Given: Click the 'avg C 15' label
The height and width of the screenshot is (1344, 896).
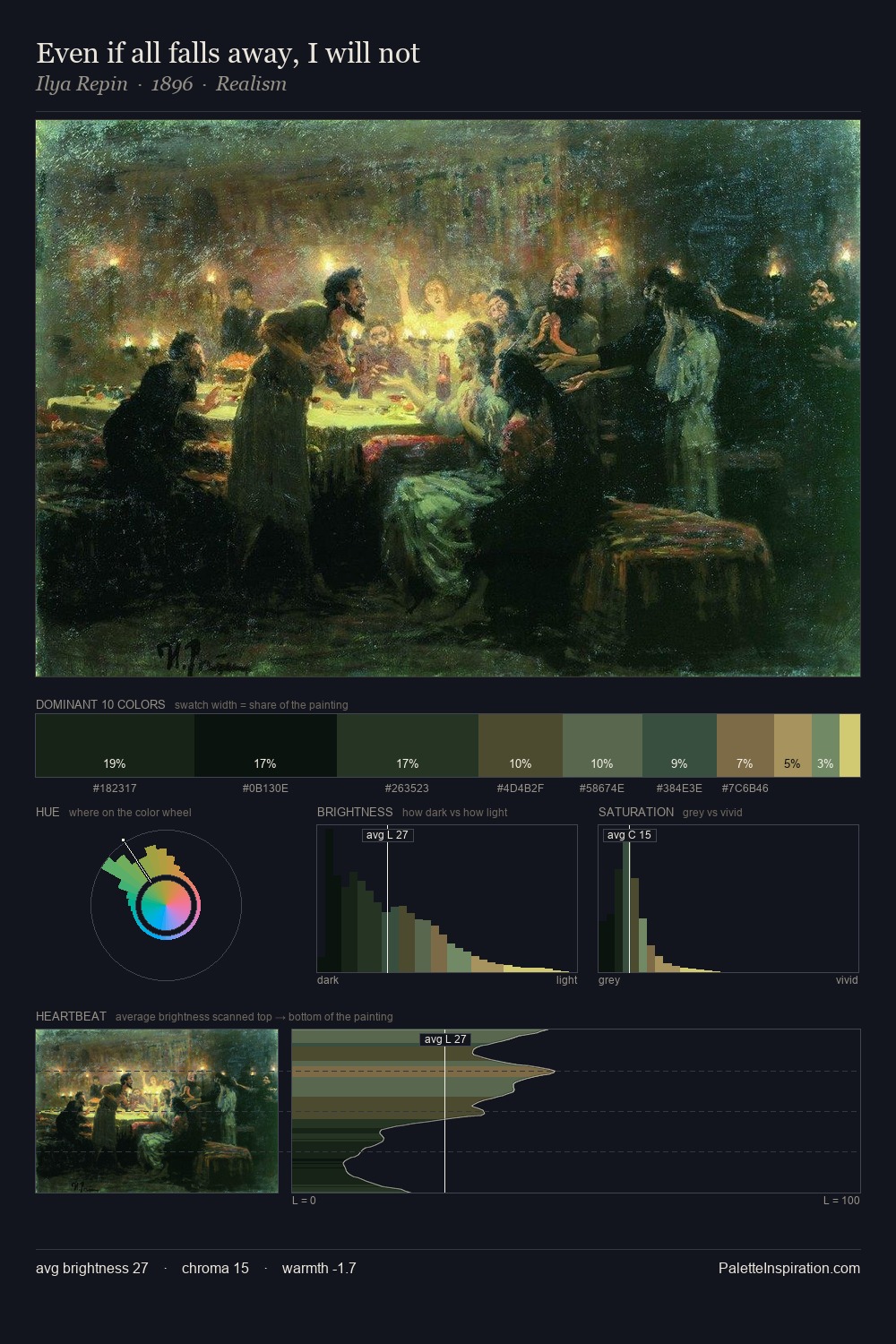Looking at the screenshot, I should point(629,835).
